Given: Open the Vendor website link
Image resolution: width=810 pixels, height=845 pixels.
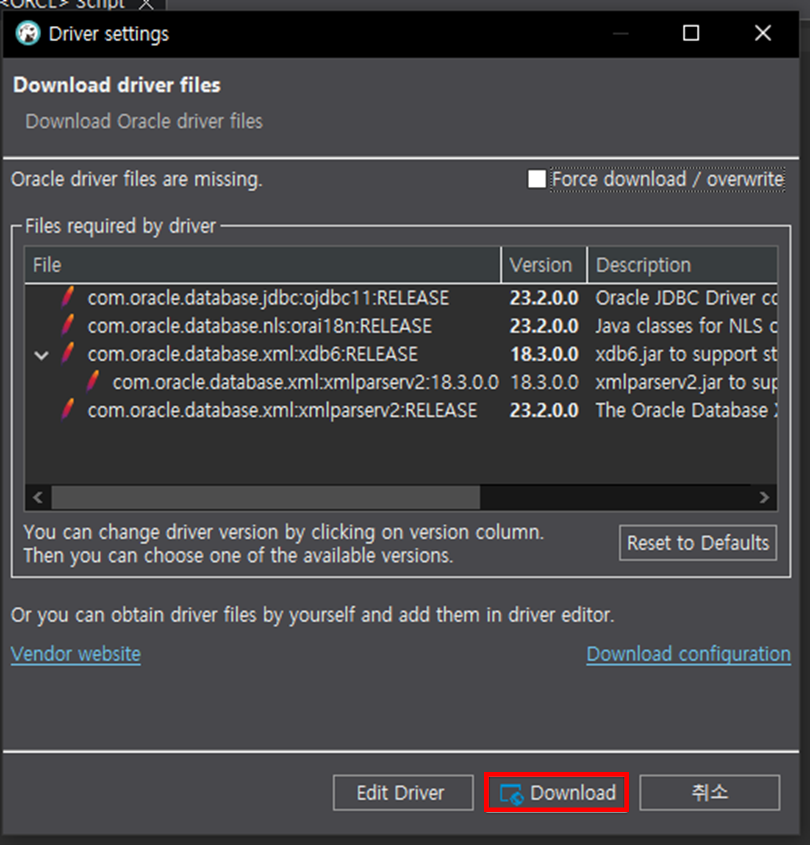Looking at the screenshot, I should [76, 654].
